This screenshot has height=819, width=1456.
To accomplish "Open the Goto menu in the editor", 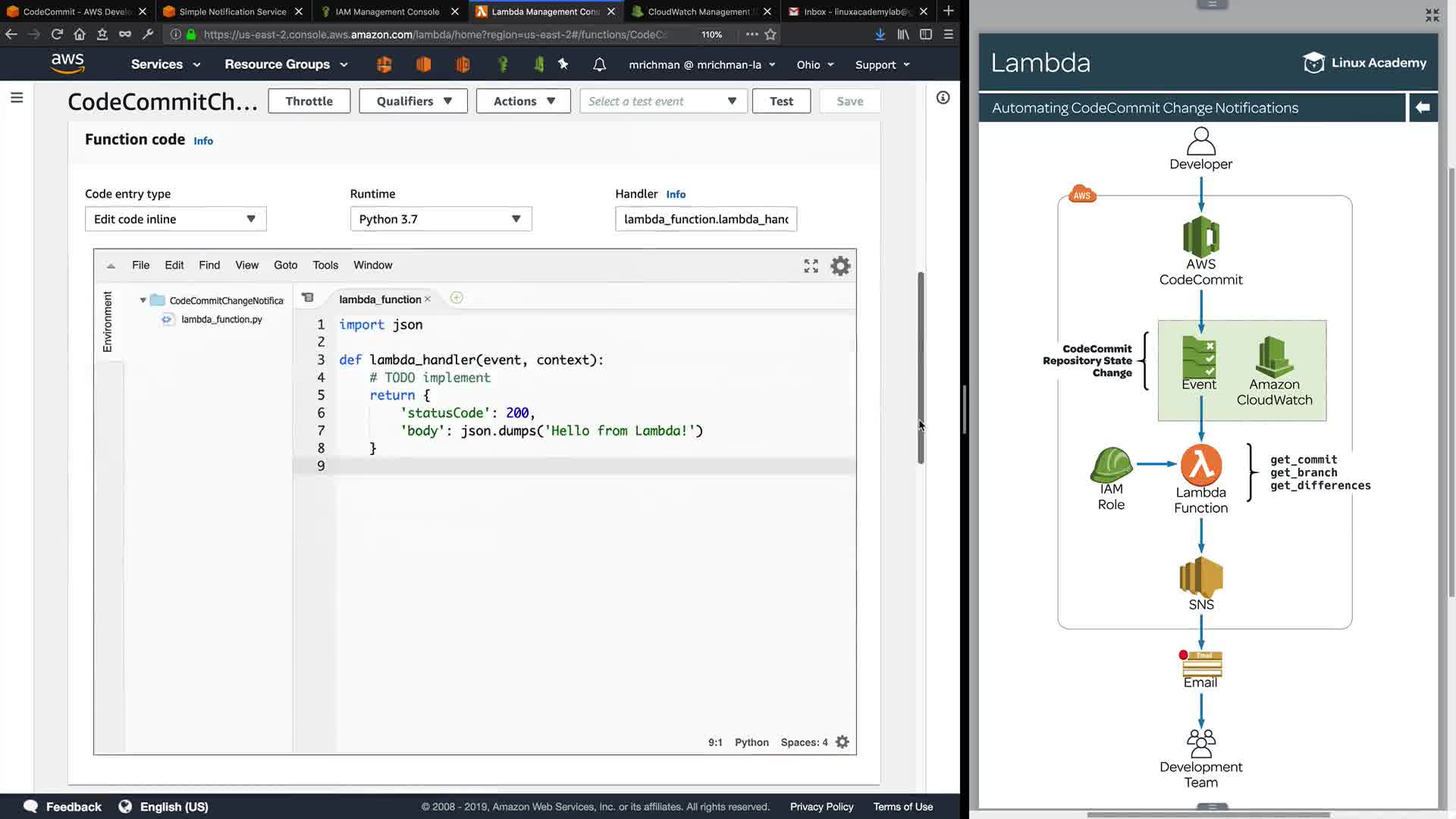I will click(285, 265).
